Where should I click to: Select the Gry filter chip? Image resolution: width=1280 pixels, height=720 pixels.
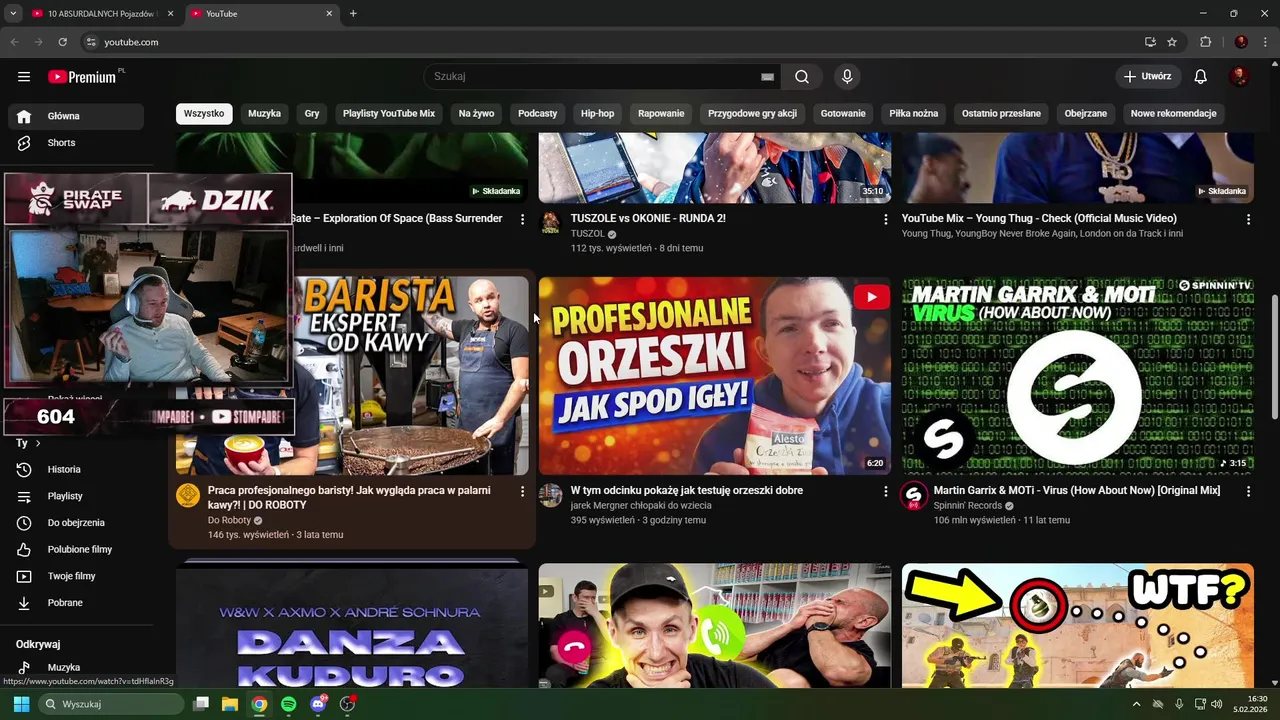pyautogui.click(x=312, y=114)
